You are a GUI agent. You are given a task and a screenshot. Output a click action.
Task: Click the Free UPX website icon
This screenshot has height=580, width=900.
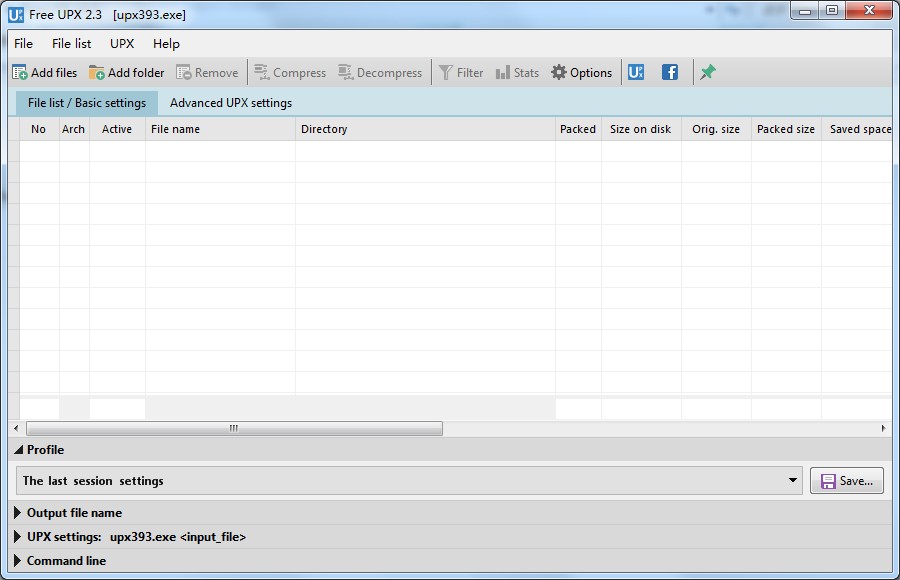(636, 72)
